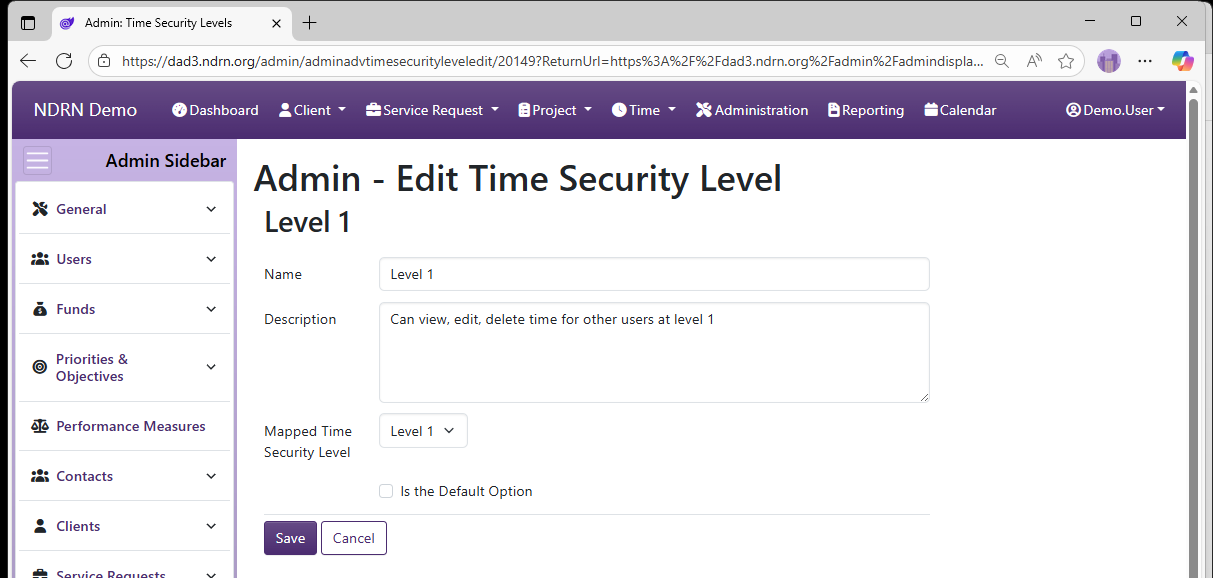Click the Admin Sidebar title text
This screenshot has width=1213, height=578.
166,161
